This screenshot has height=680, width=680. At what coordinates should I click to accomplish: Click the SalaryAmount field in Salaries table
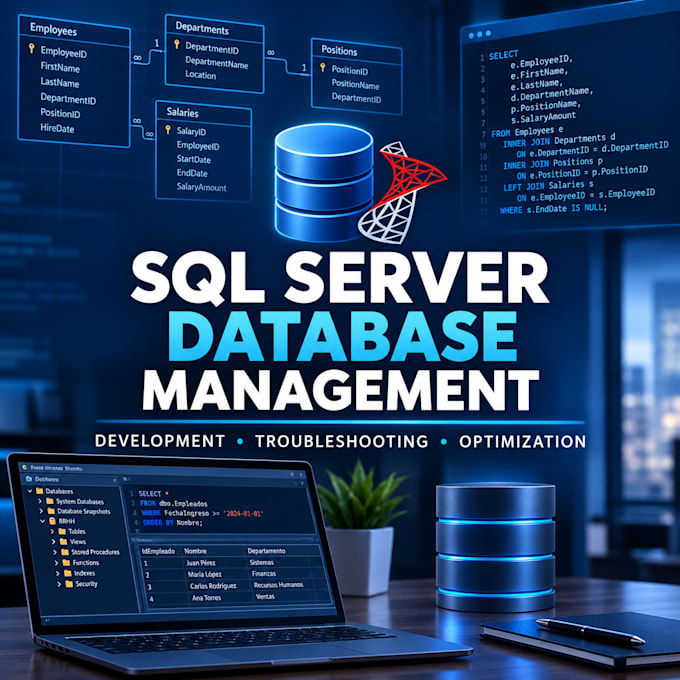201,187
